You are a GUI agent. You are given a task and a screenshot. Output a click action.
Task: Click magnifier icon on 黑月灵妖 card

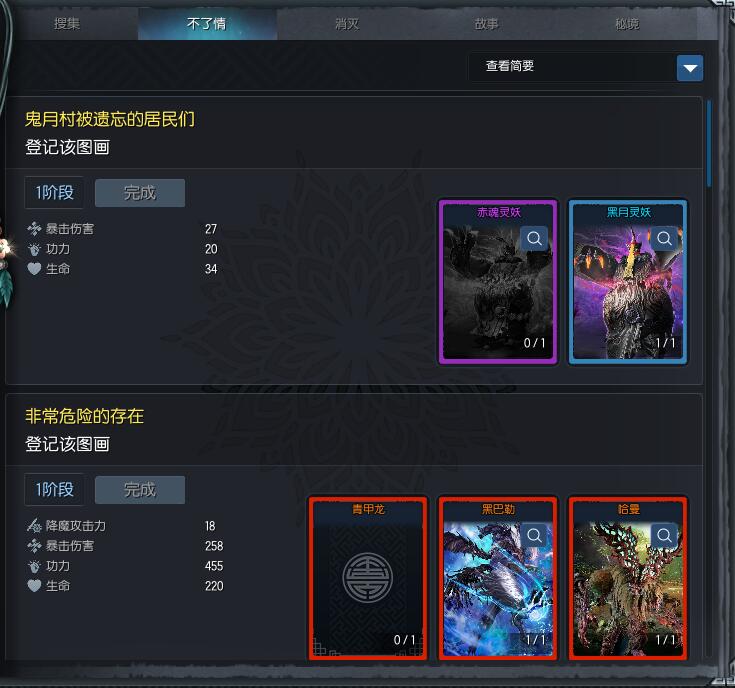pyautogui.click(x=664, y=239)
